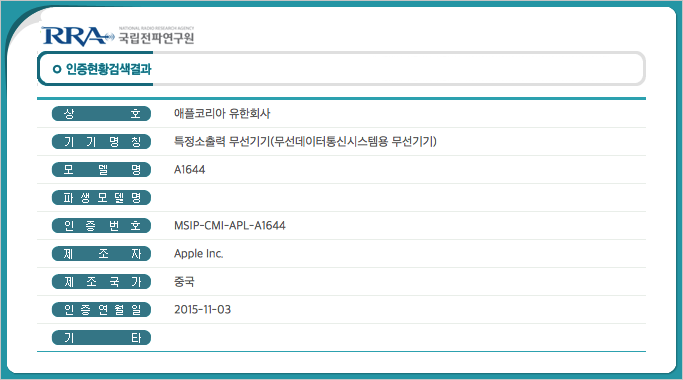
Task: Click the 상호 label pill
Action: [101, 114]
